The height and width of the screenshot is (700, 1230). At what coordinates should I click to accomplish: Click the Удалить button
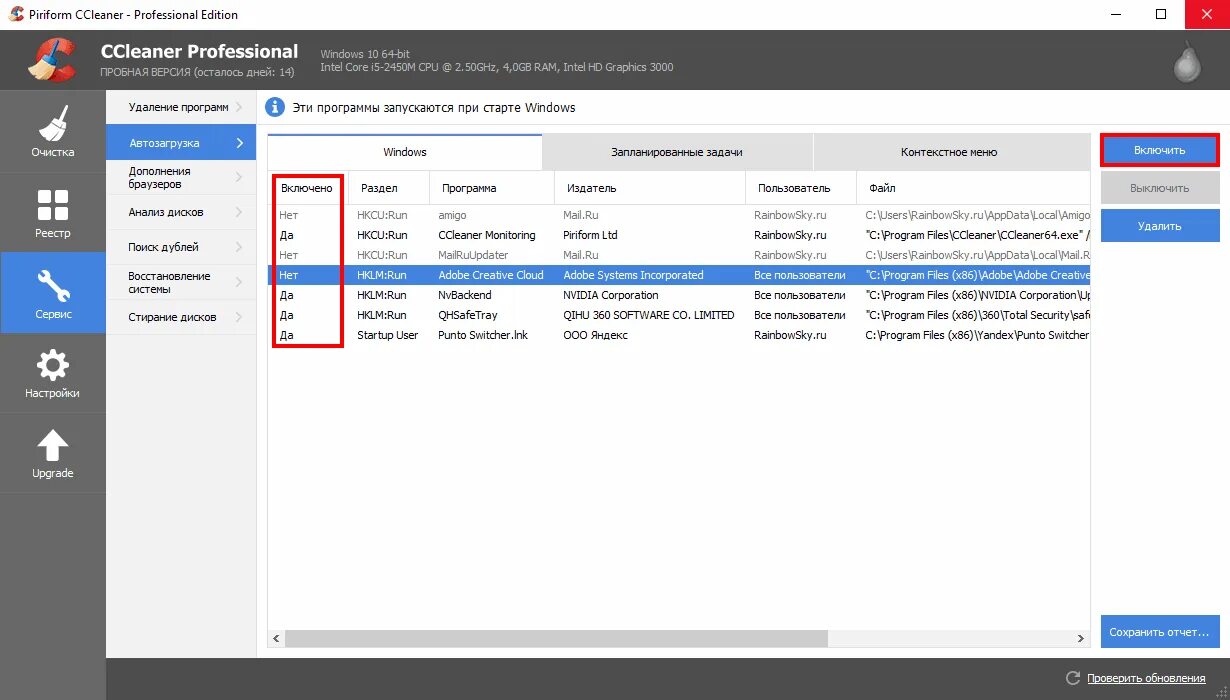pyautogui.click(x=1160, y=226)
